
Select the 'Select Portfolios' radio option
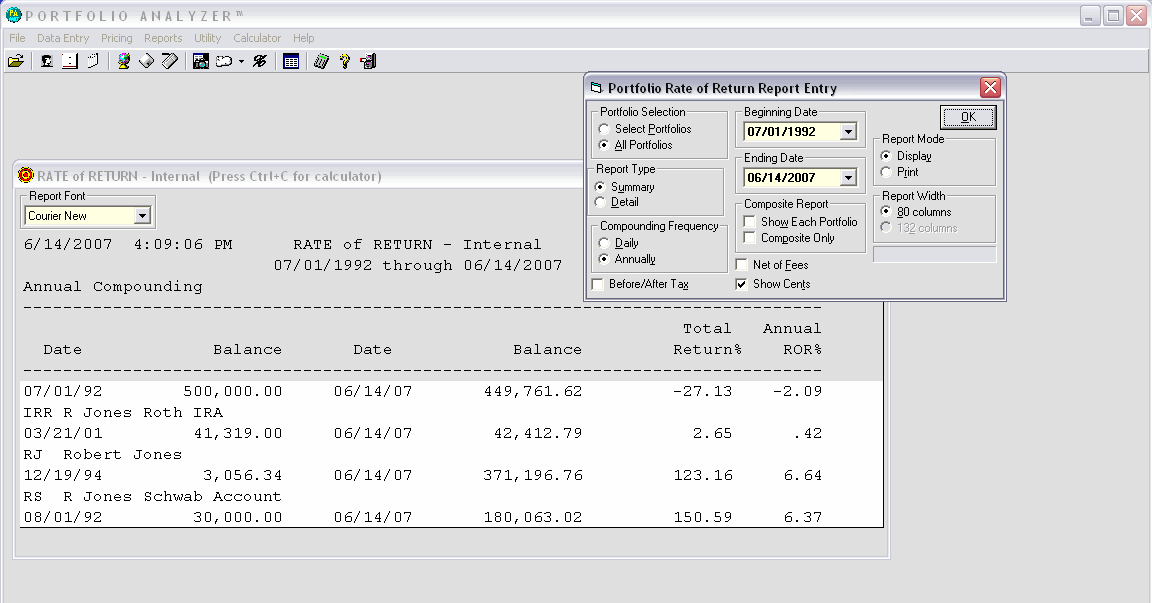tap(603, 129)
